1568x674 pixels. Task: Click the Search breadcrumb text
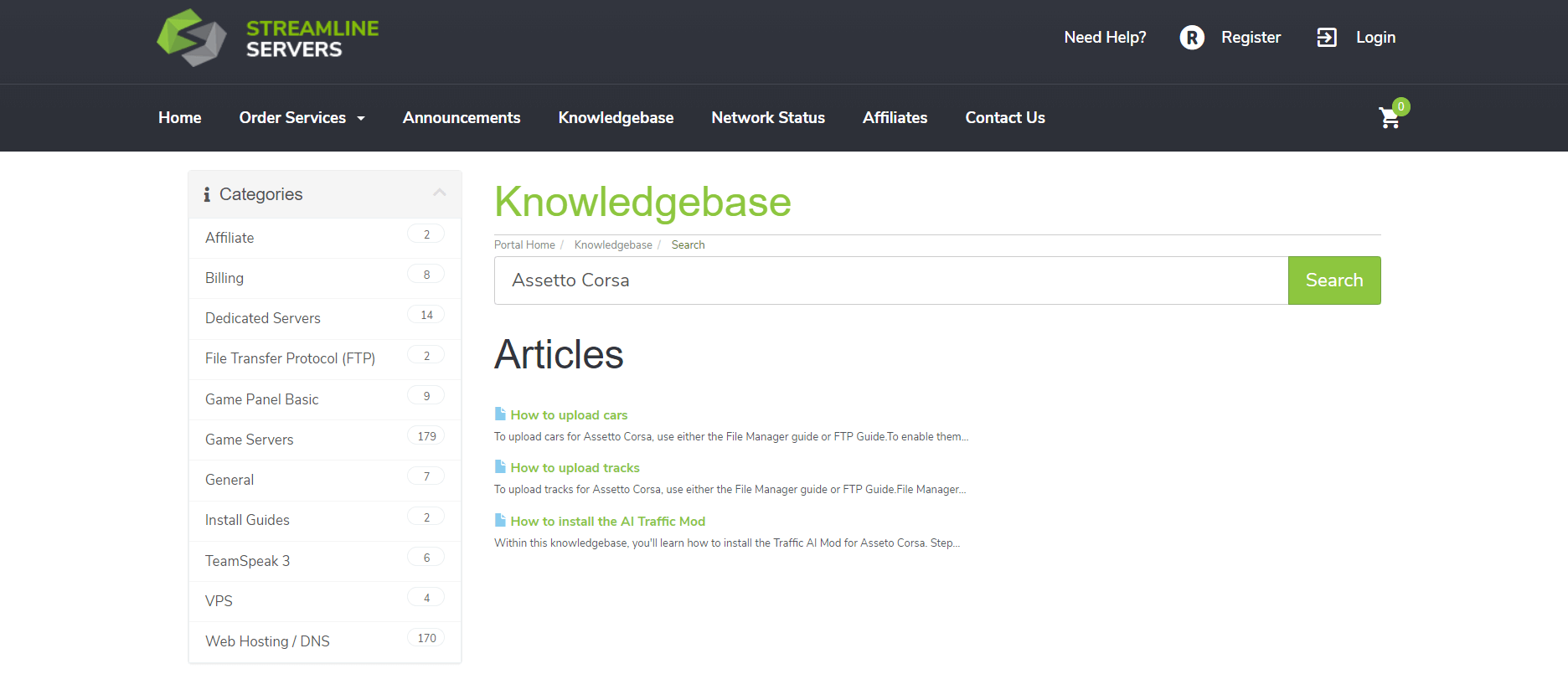(x=688, y=244)
